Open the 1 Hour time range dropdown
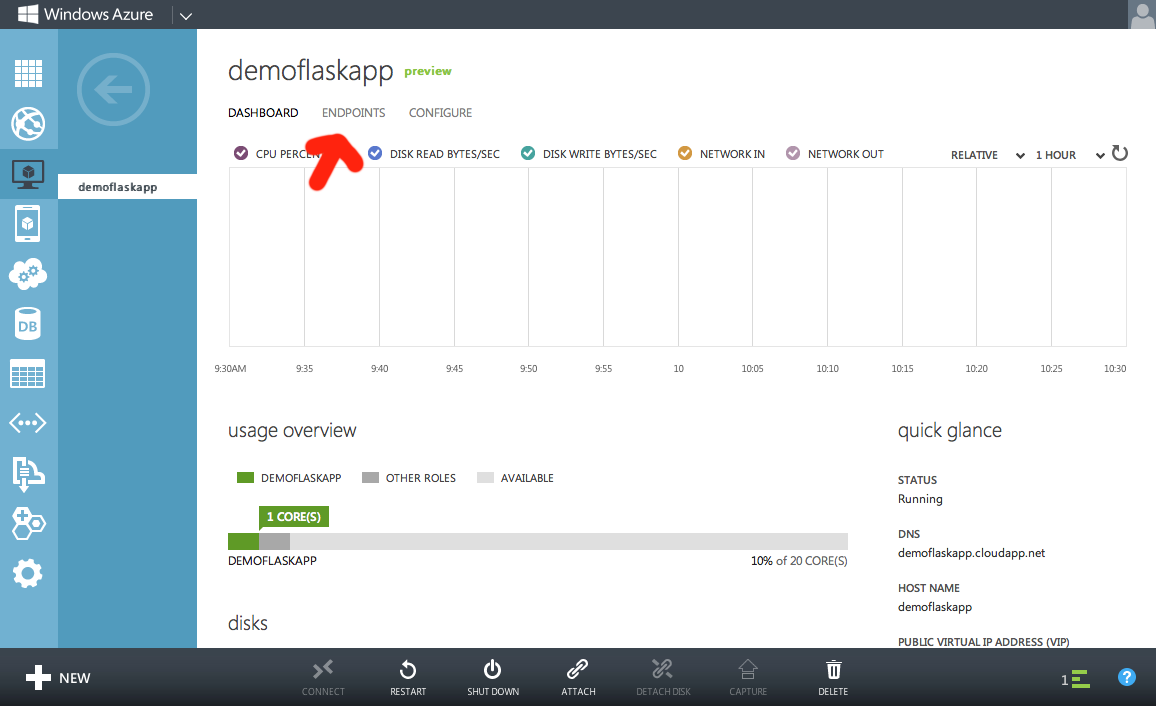1156x706 pixels. (1070, 155)
